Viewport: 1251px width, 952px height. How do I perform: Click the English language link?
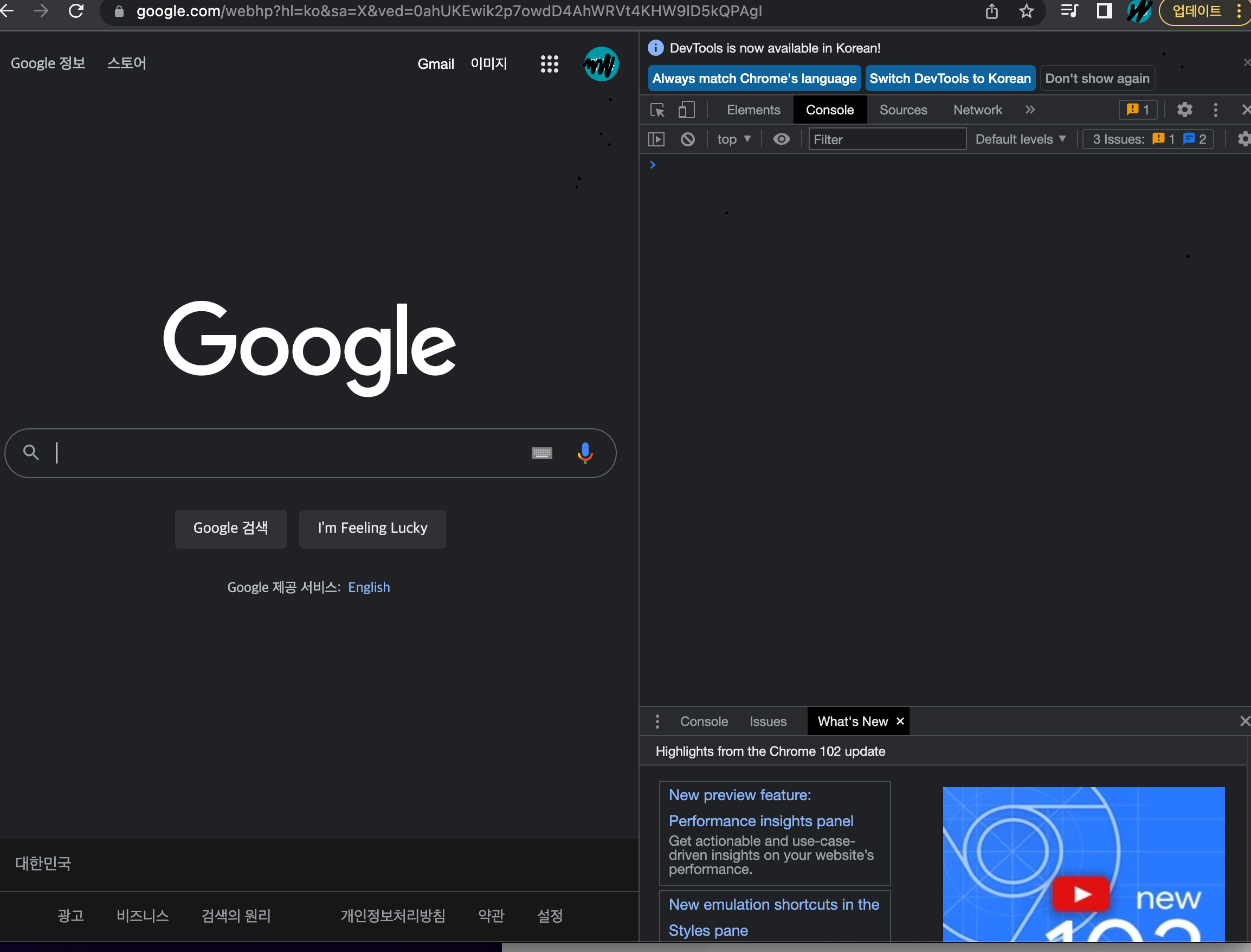pos(369,587)
